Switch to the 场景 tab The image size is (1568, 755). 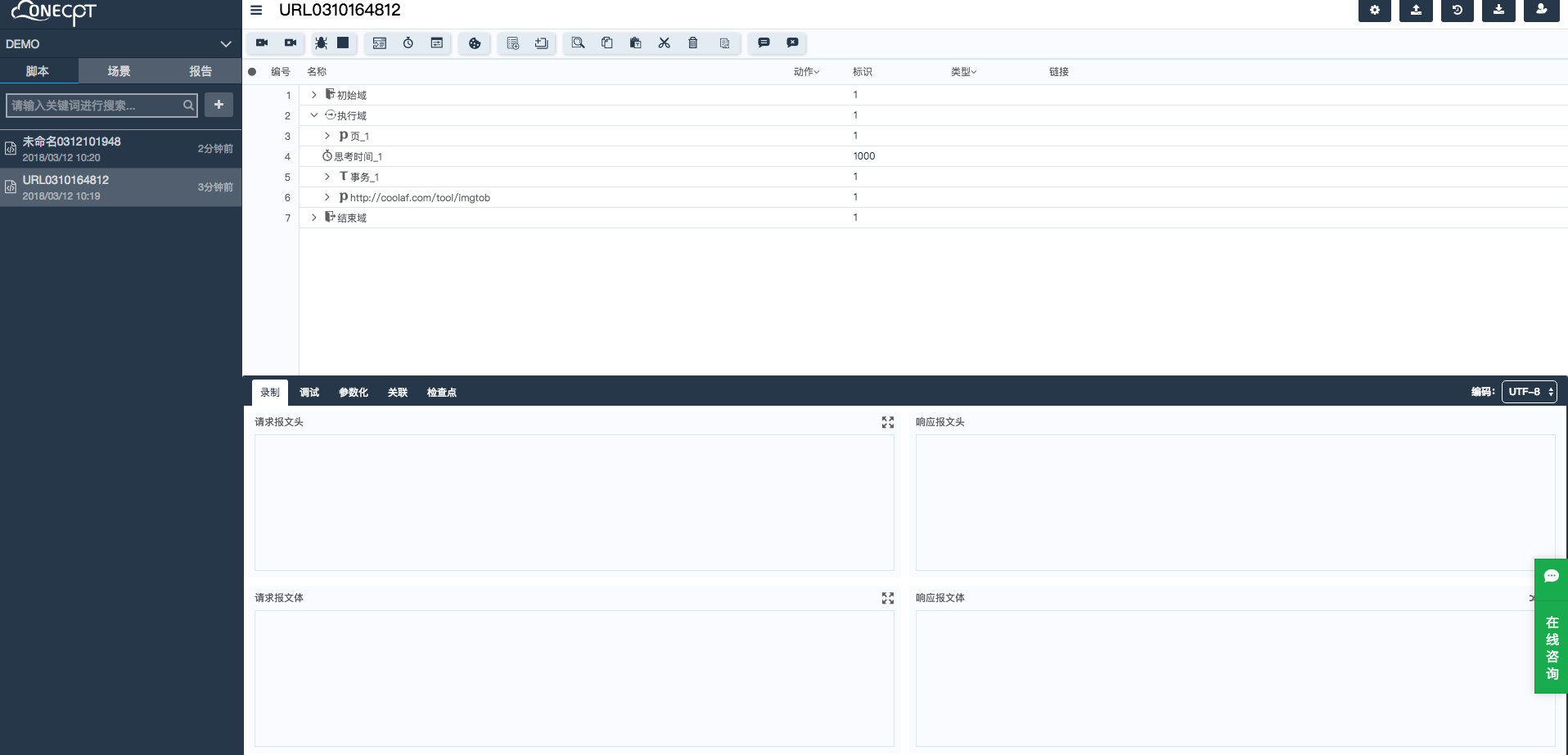point(119,71)
